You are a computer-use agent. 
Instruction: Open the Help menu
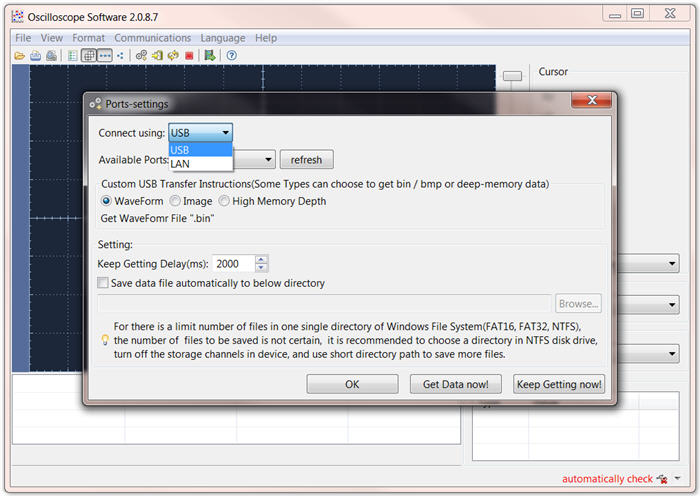click(266, 38)
